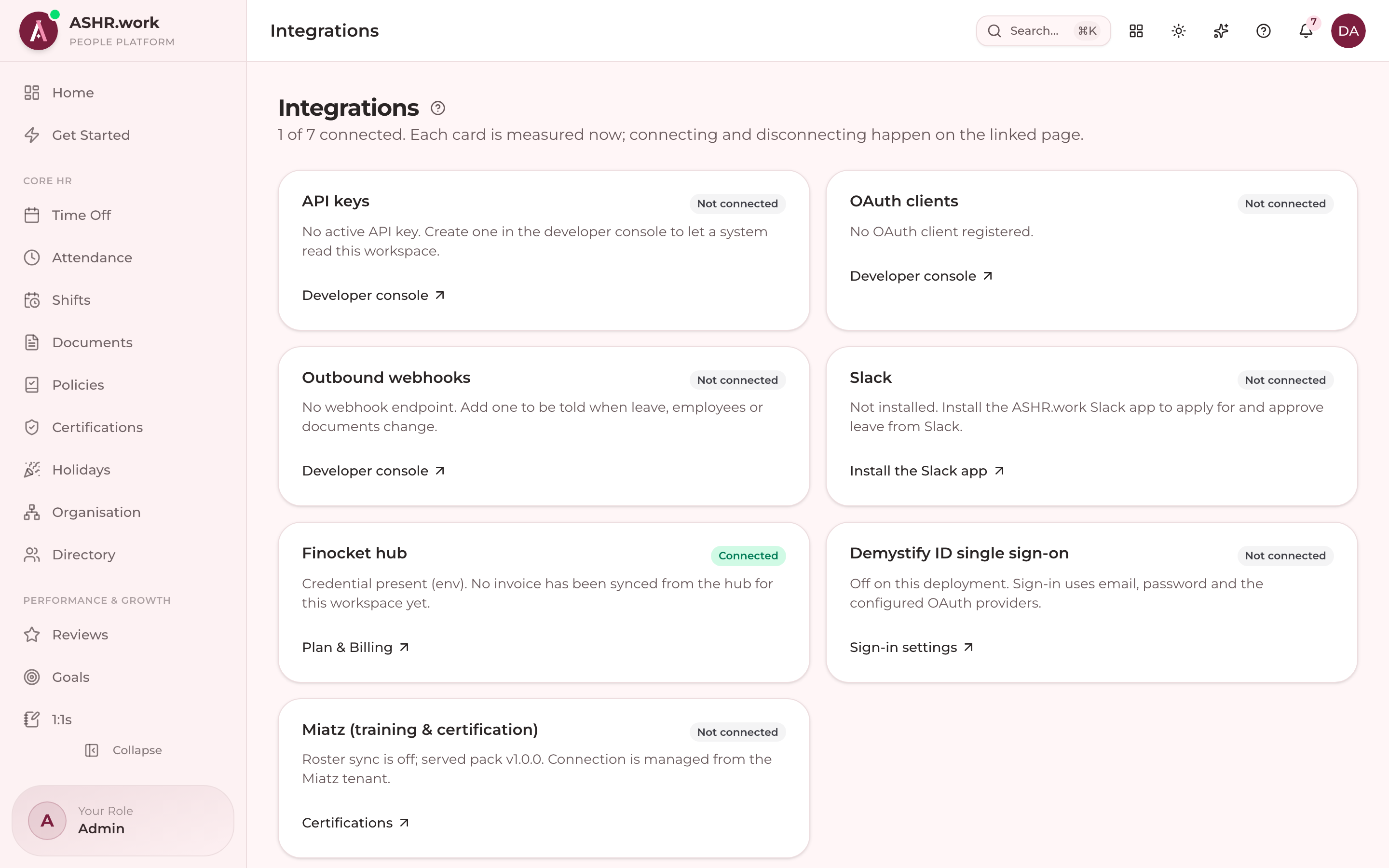Open Sign-in settings link
The image size is (1389, 868).
[912, 648]
